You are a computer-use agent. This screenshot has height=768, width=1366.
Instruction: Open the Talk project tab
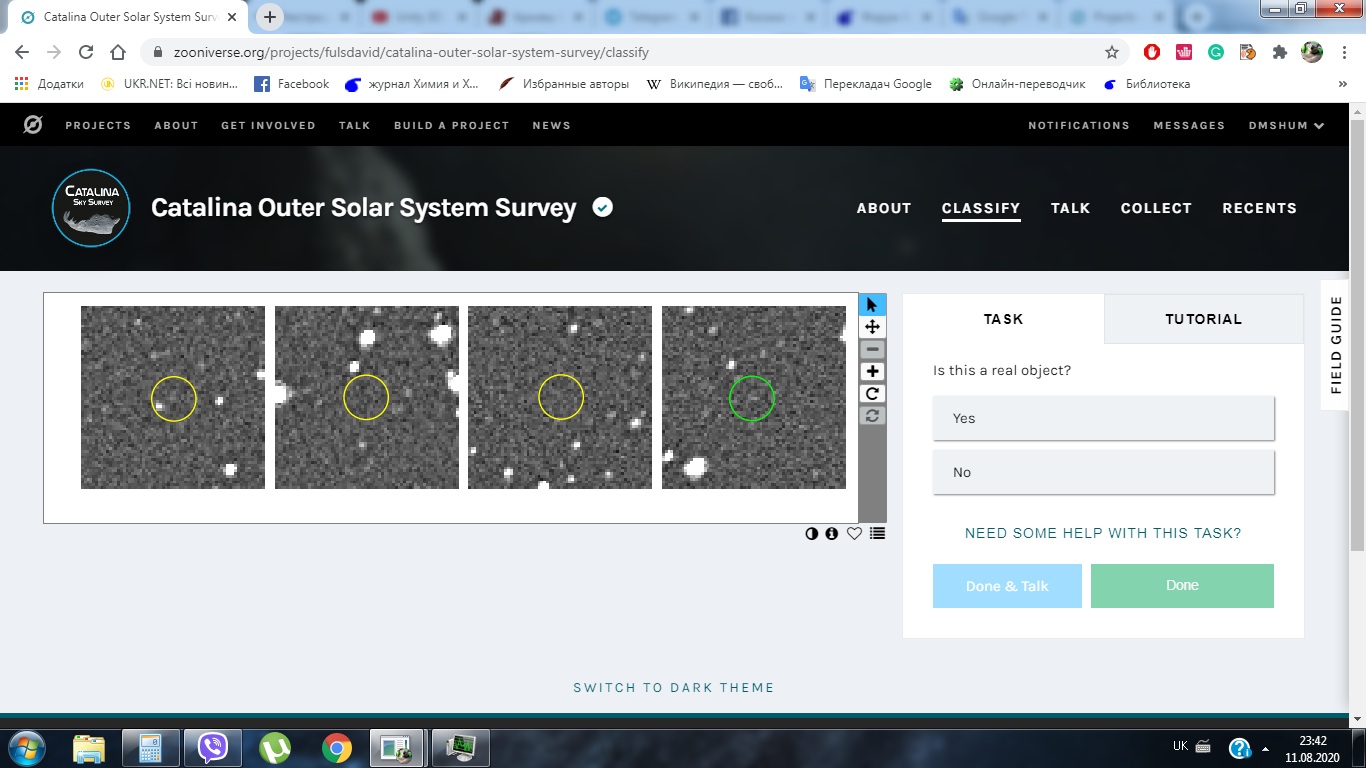(x=1070, y=208)
